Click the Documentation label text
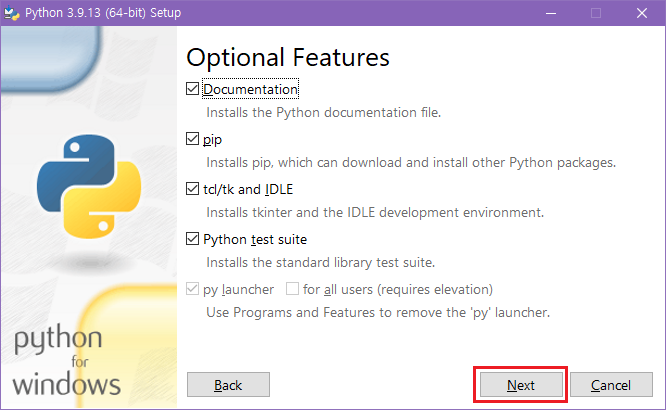 coord(250,89)
